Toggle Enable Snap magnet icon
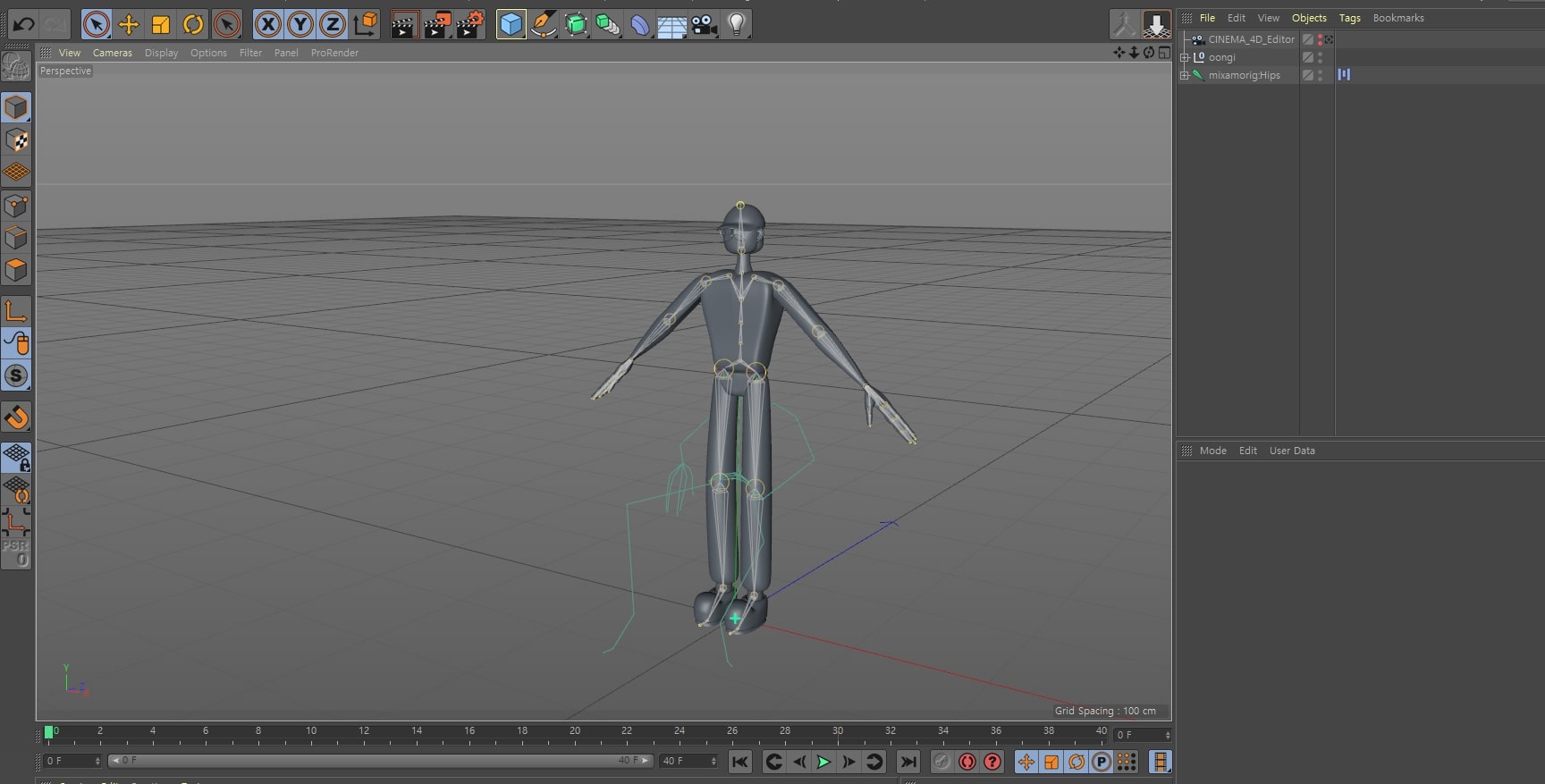1545x784 pixels. (16, 417)
